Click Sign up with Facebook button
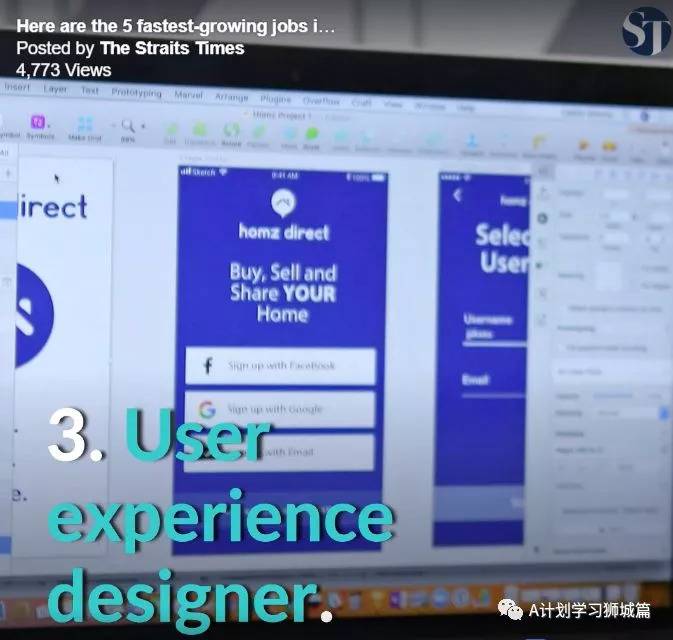 tap(280, 366)
